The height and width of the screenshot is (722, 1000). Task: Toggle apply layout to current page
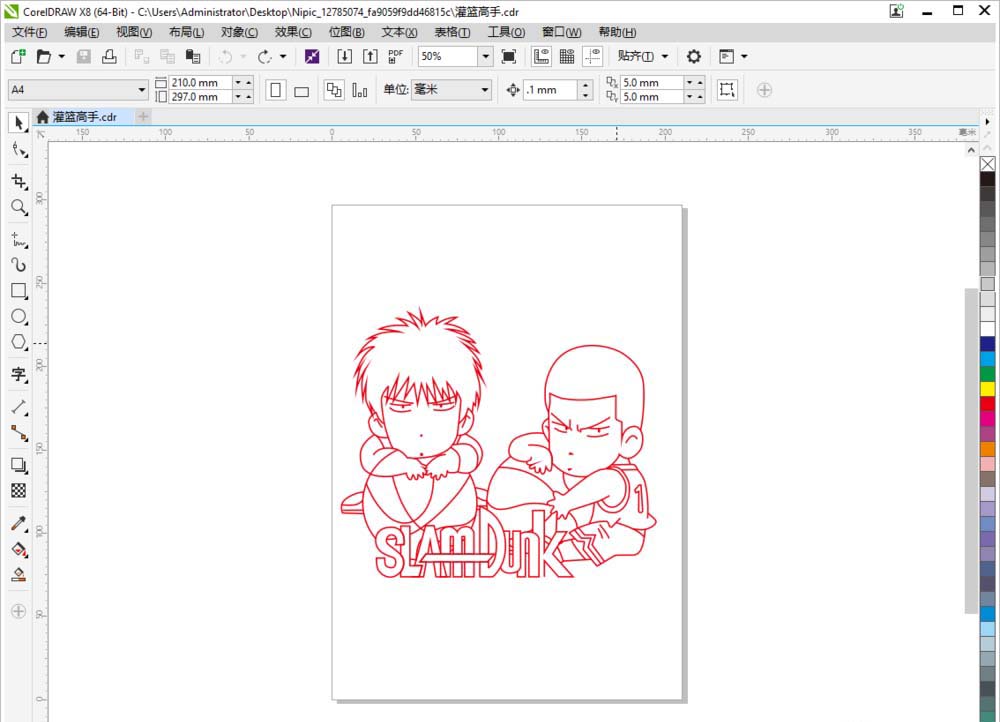[x=360, y=90]
